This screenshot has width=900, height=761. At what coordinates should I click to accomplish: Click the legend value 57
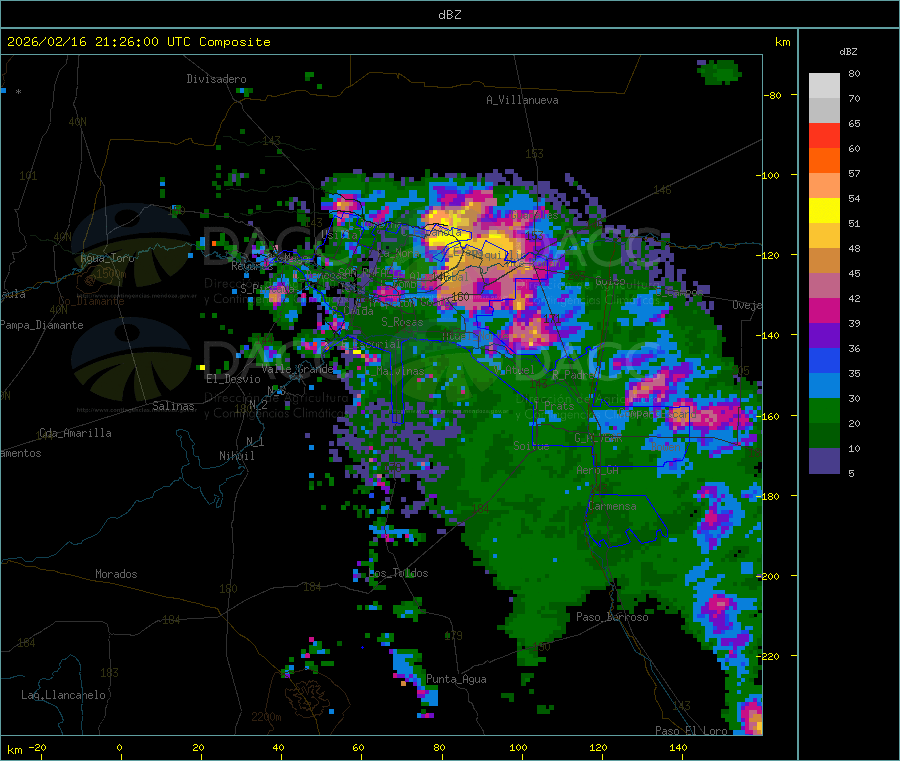854,173
